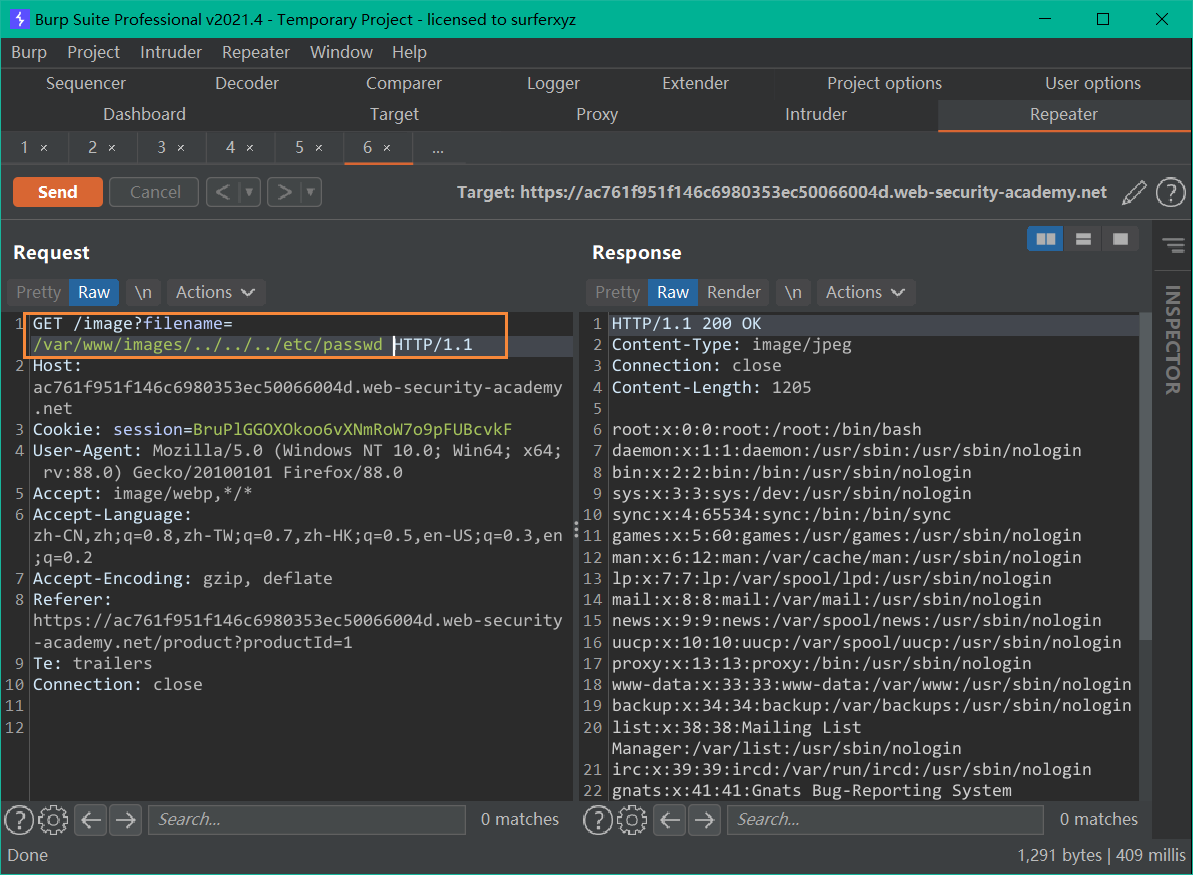Image resolution: width=1193 pixels, height=875 pixels.
Task: Go to the Proxy tab
Action: tap(596, 114)
